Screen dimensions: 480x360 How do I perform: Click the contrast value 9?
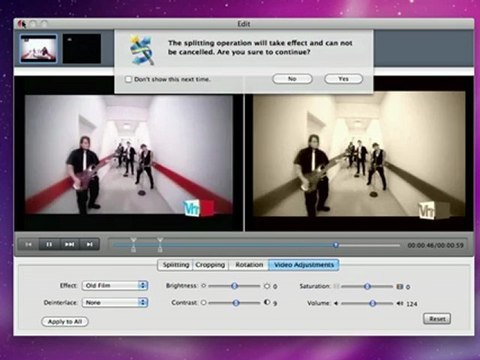[275, 303]
